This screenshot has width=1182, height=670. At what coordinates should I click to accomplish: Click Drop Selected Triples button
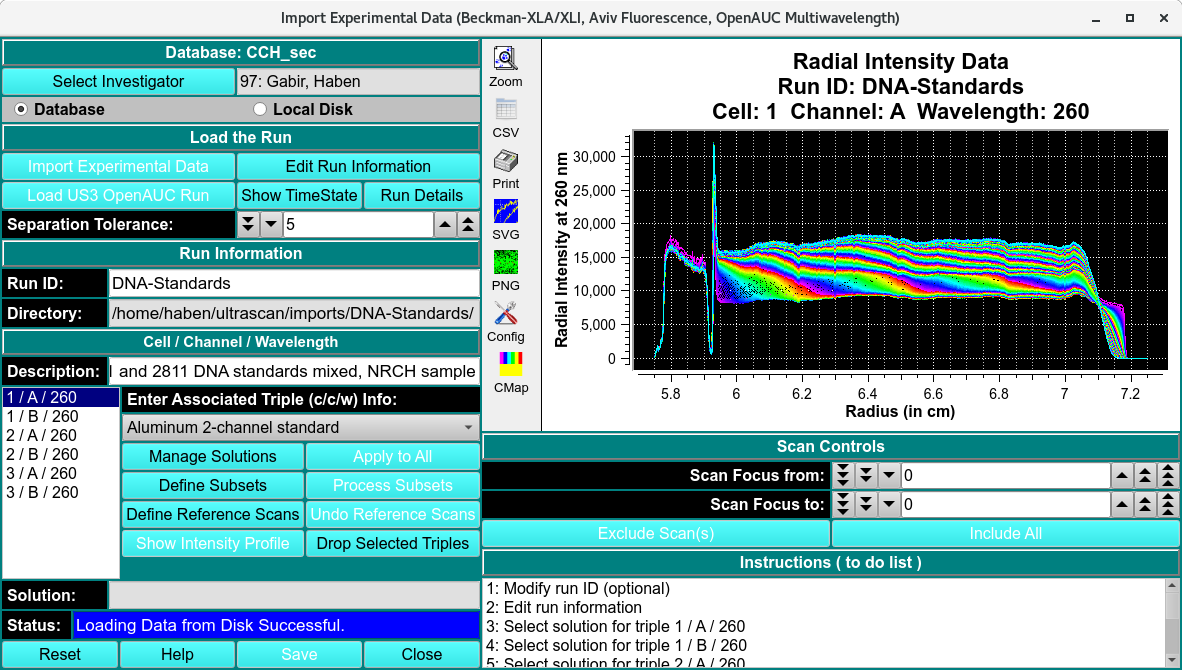392,543
